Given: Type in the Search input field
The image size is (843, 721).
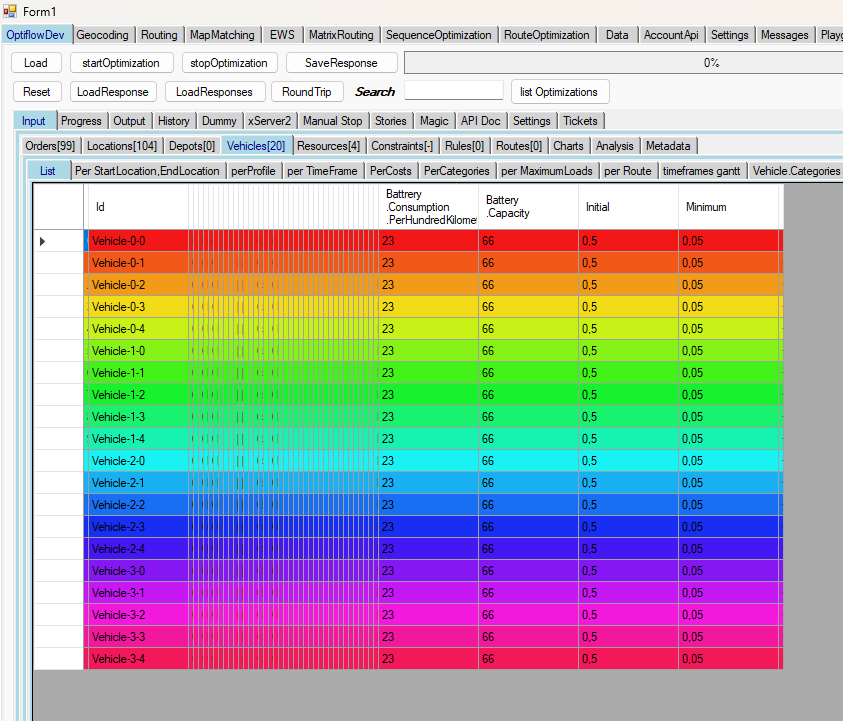Looking at the screenshot, I should click(453, 92).
